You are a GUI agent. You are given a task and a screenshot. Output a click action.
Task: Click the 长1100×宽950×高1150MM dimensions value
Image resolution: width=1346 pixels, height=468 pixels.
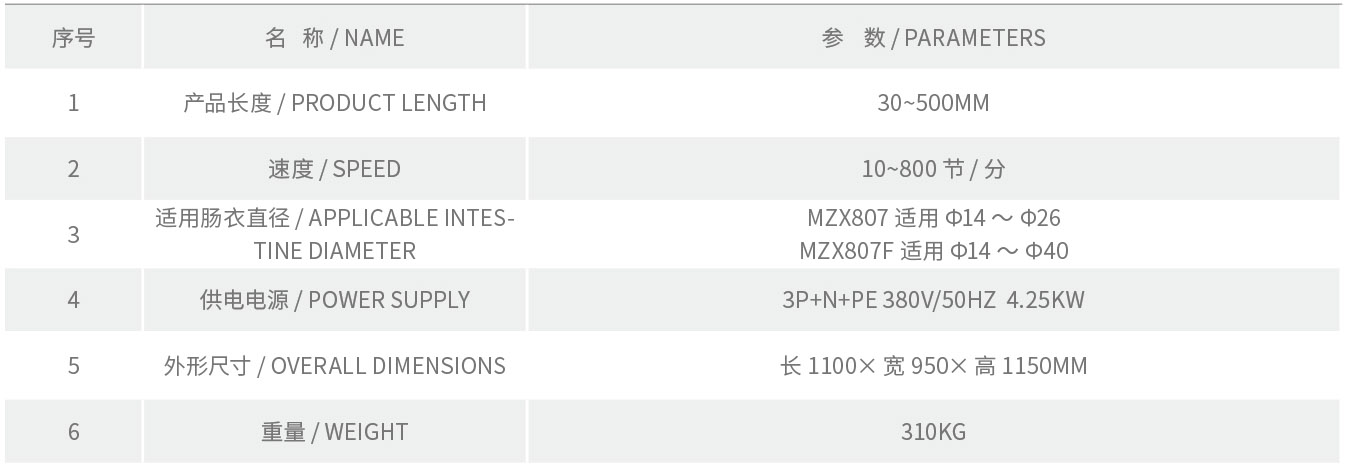click(933, 366)
